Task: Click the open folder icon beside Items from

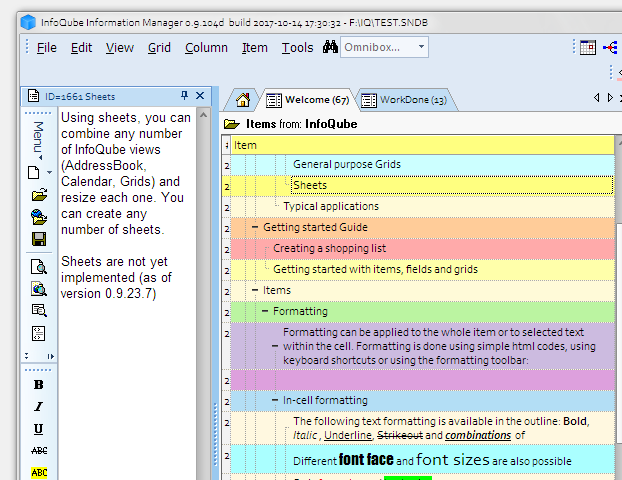Action: tap(232, 124)
